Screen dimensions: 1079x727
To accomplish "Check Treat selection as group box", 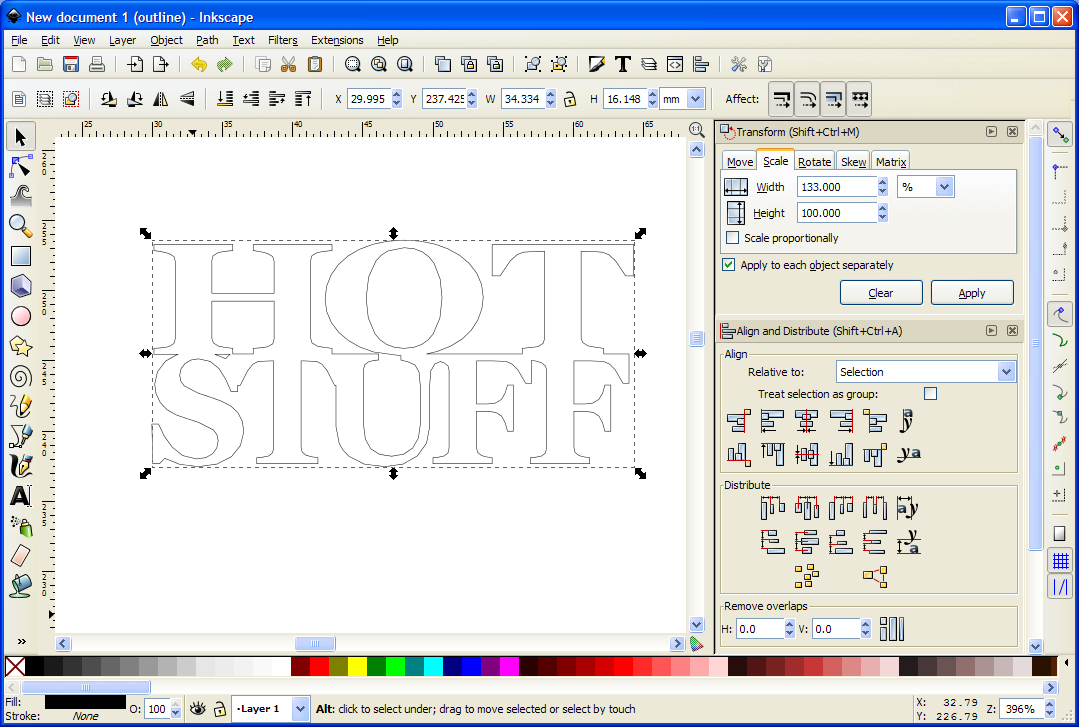I will point(930,394).
